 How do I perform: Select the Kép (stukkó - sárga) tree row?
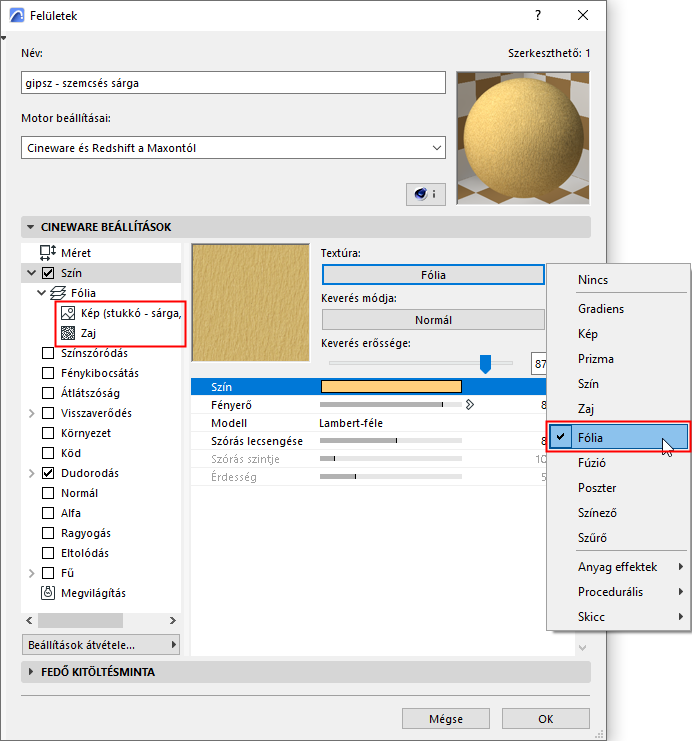tap(121, 313)
